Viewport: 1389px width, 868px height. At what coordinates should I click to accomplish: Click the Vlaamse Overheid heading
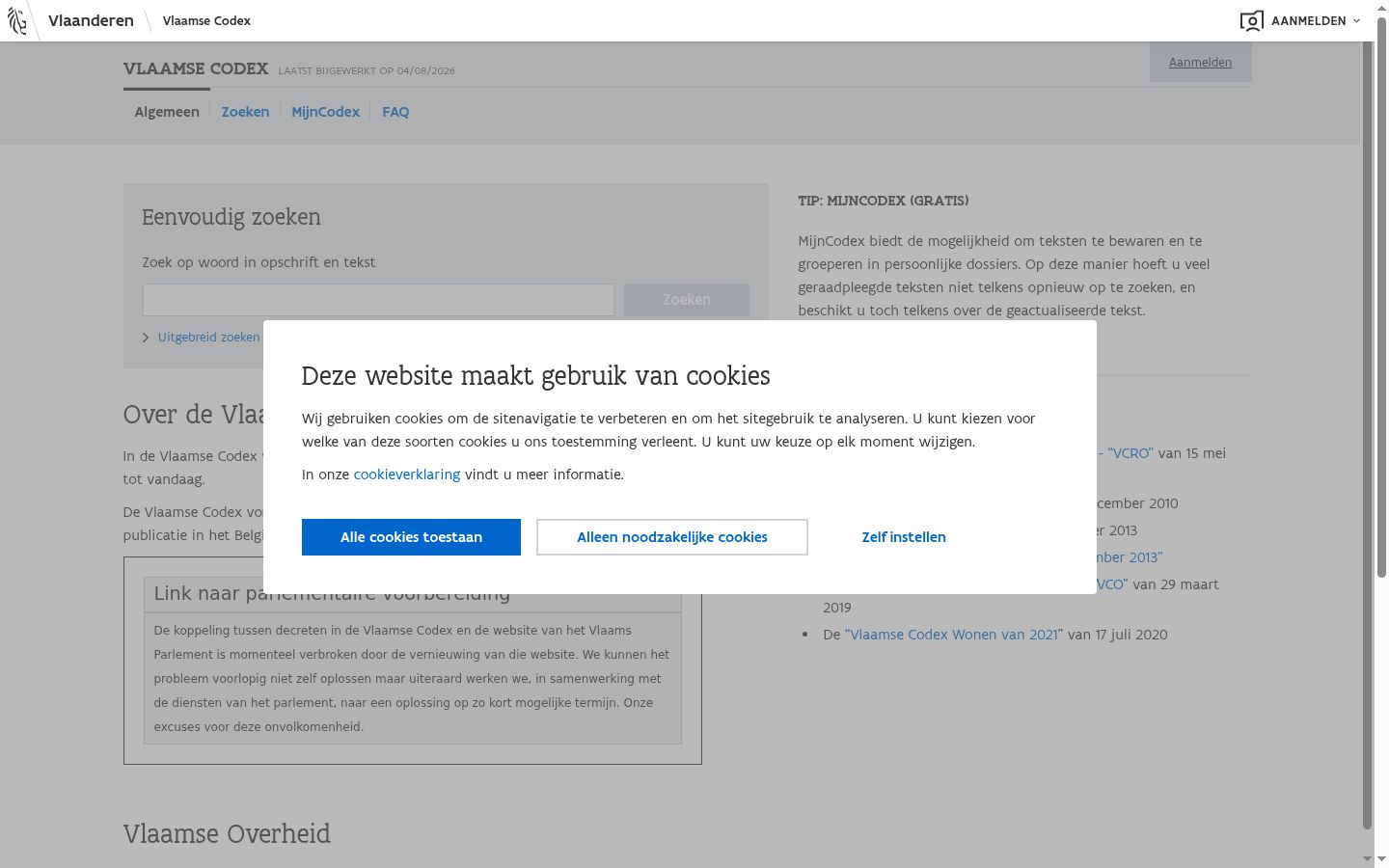point(227,834)
